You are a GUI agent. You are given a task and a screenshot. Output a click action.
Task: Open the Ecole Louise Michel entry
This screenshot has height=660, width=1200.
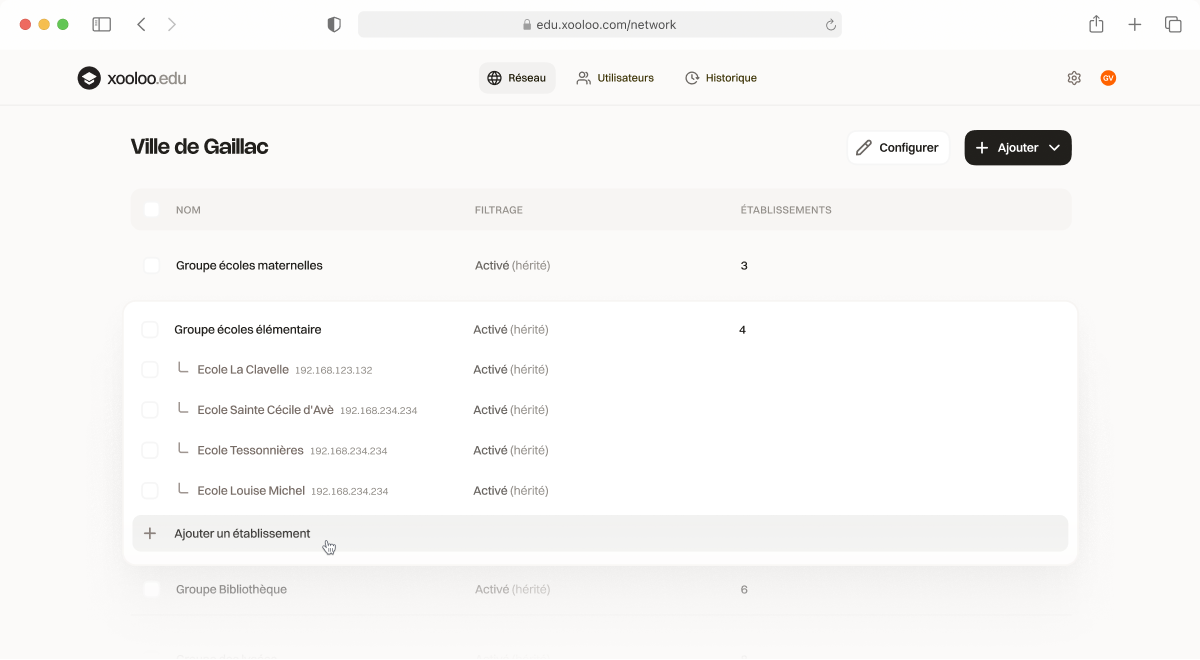(x=251, y=491)
